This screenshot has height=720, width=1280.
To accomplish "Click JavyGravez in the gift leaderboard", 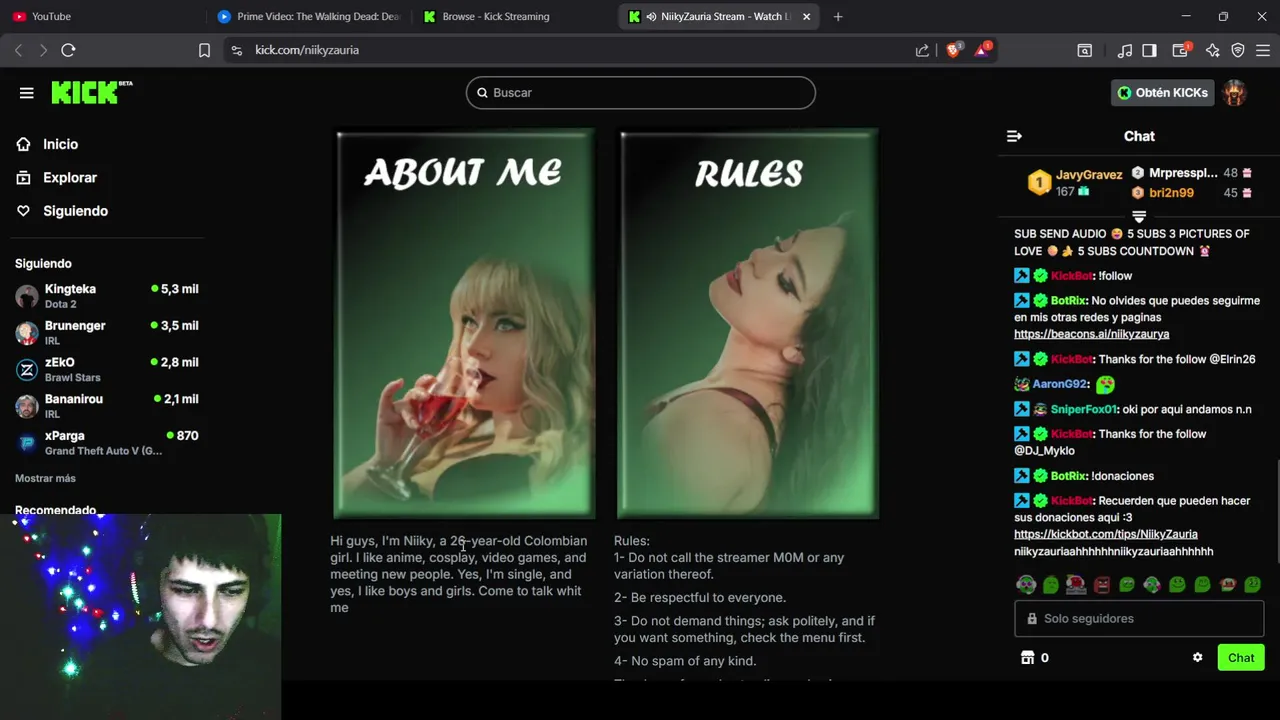I will (1089, 175).
